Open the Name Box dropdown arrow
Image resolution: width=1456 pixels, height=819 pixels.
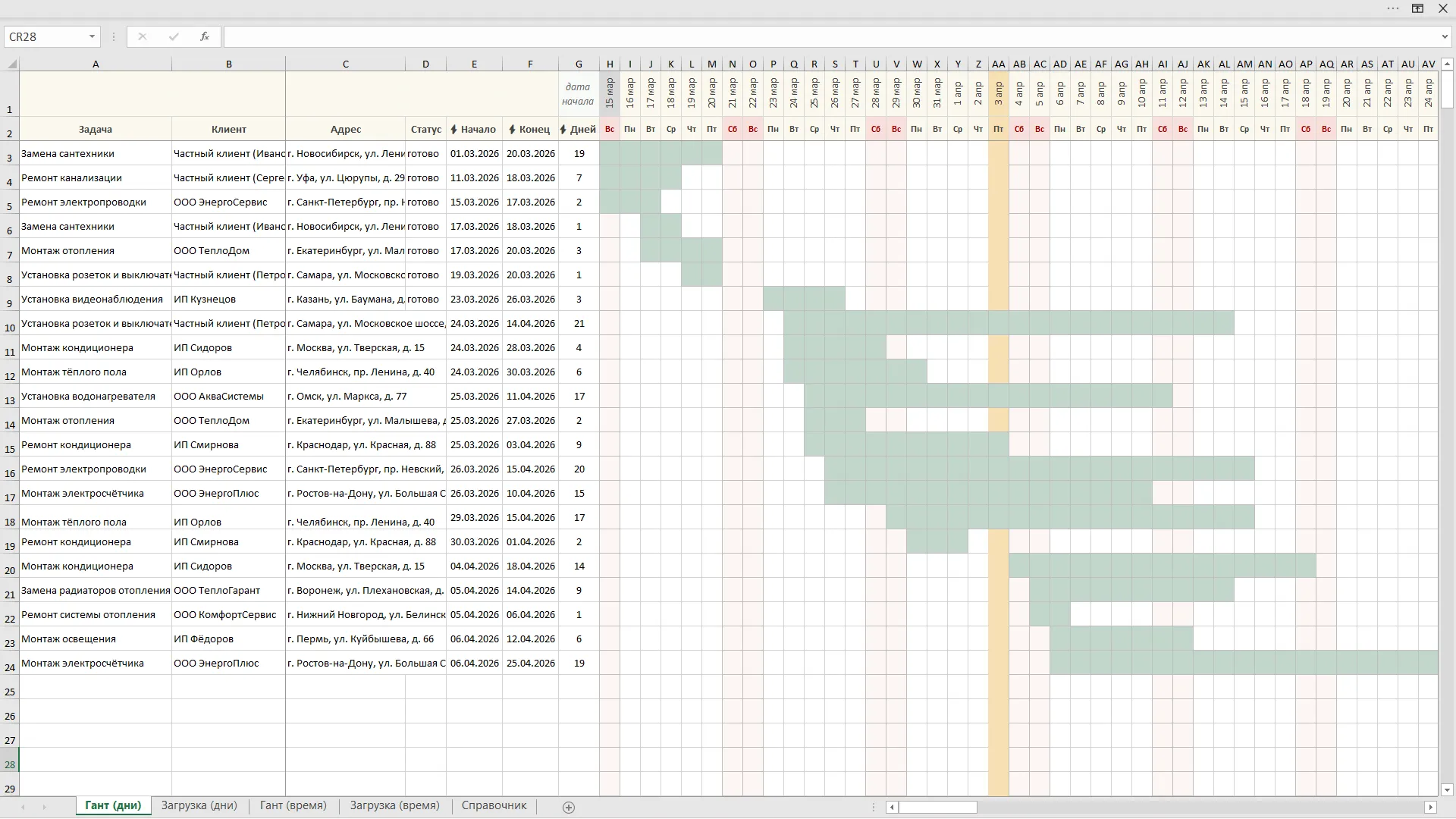92,36
